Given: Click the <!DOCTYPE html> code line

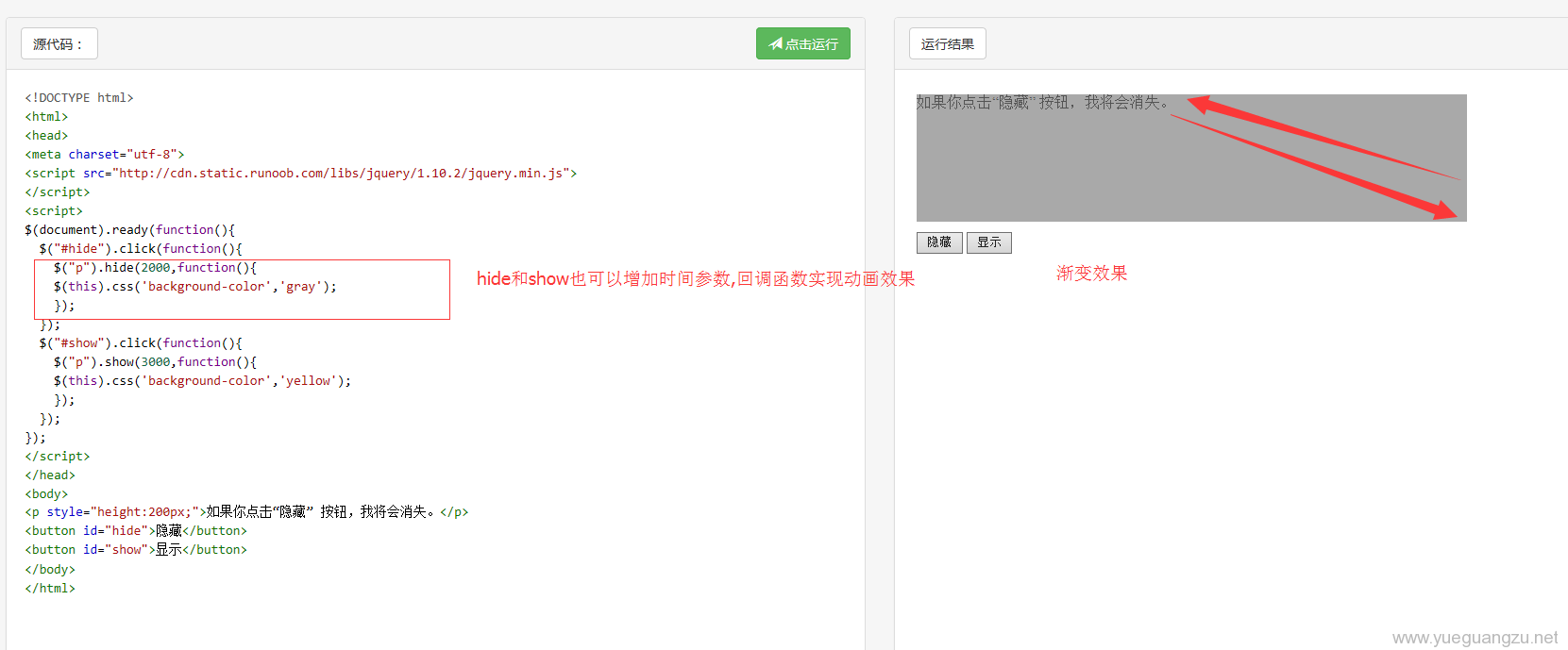Looking at the screenshot, I should tap(79, 97).
